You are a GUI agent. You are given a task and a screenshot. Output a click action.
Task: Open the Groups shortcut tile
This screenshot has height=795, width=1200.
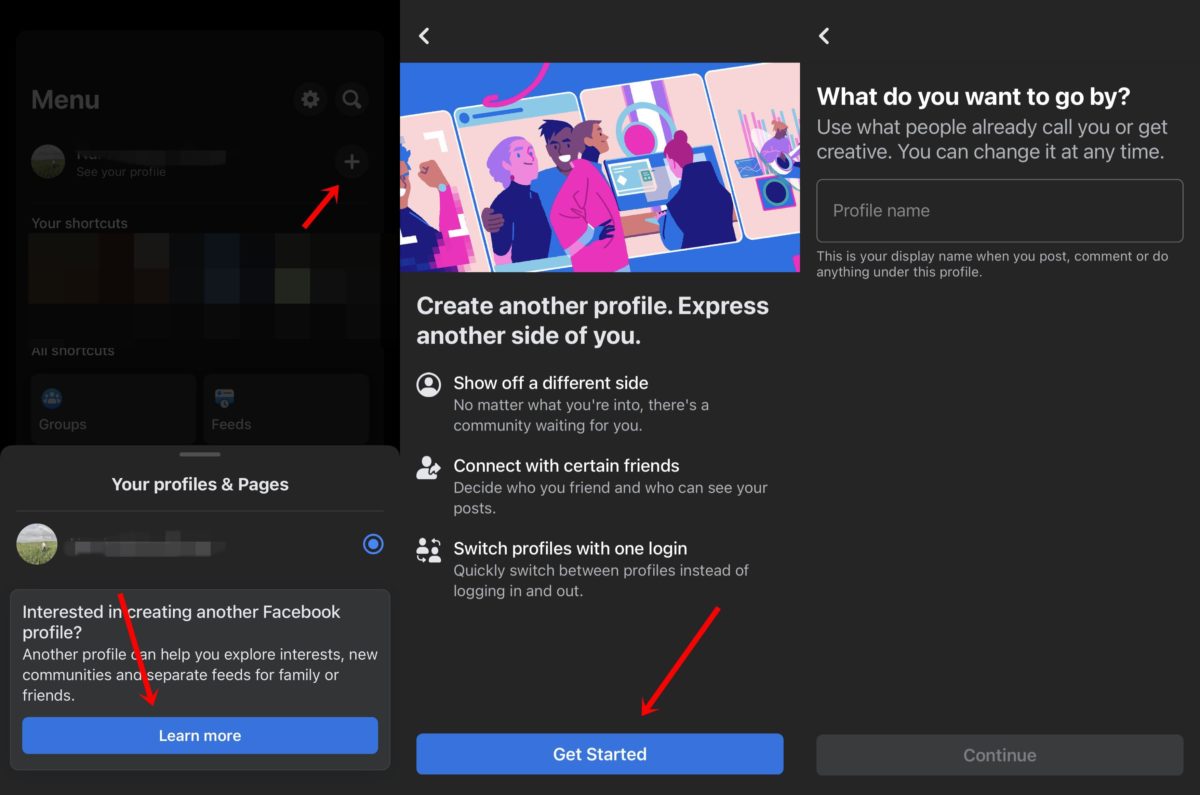(x=113, y=410)
